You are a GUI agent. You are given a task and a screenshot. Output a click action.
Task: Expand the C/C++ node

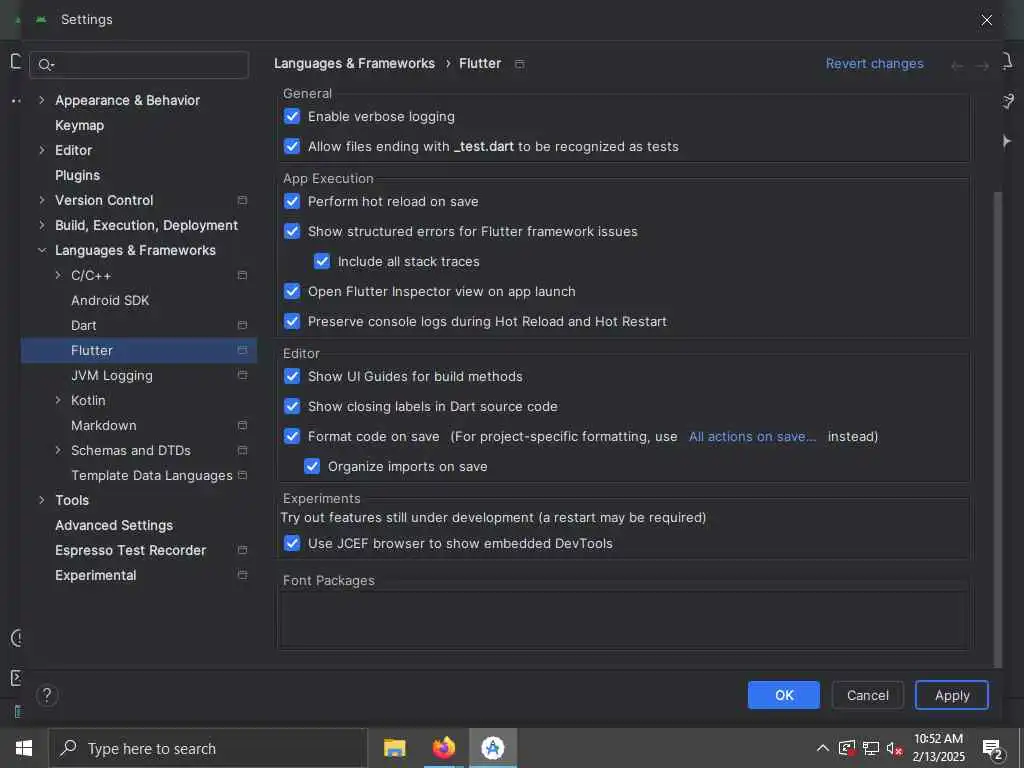58,275
